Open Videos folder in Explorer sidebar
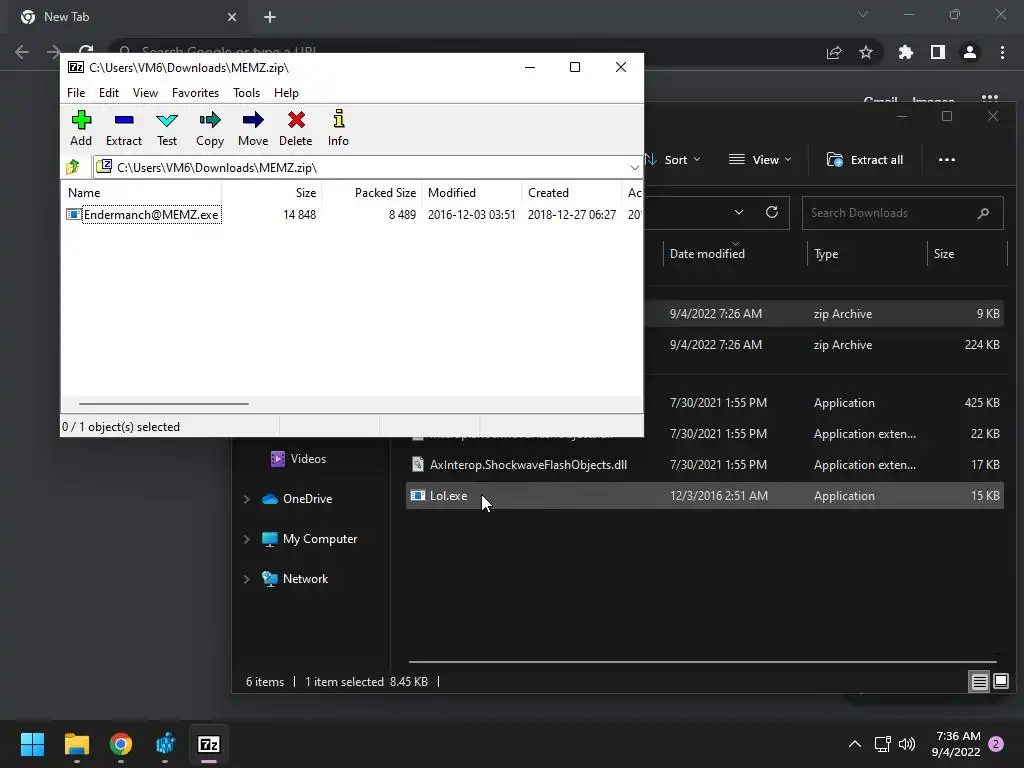The width and height of the screenshot is (1024, 768). click(x=308, y=459)
